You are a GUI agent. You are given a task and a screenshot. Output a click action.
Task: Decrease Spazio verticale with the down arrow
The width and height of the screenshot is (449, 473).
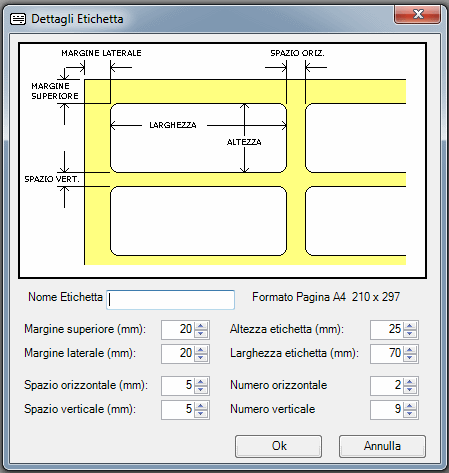click(201, 414)
